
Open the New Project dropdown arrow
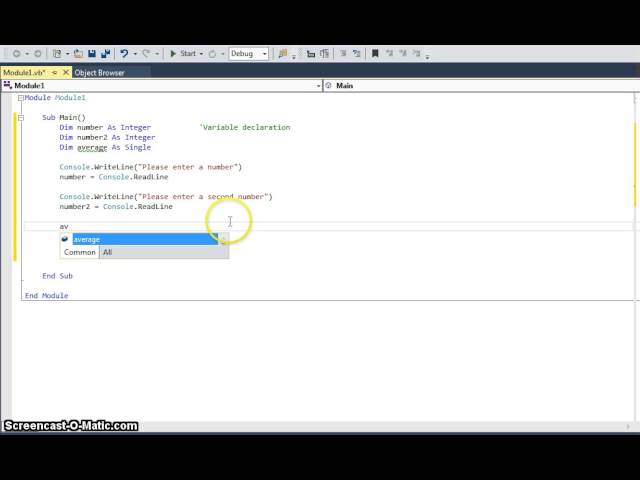coord(67,53)
